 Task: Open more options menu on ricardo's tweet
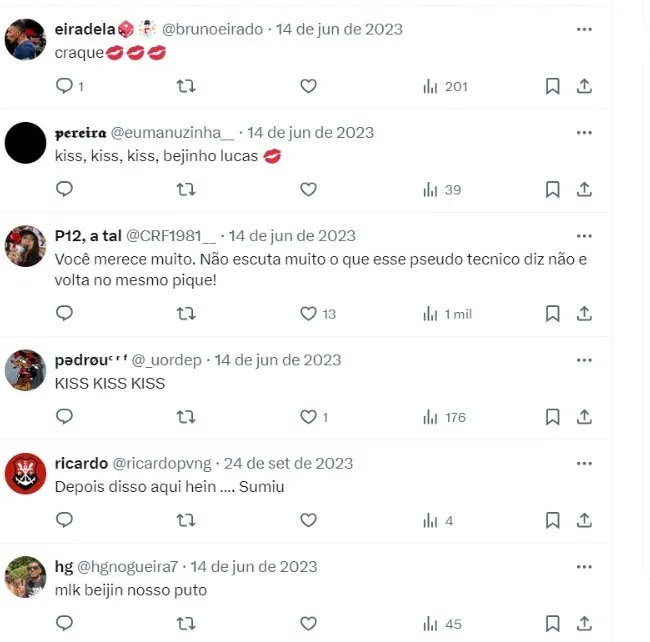(x=584, y=463)
